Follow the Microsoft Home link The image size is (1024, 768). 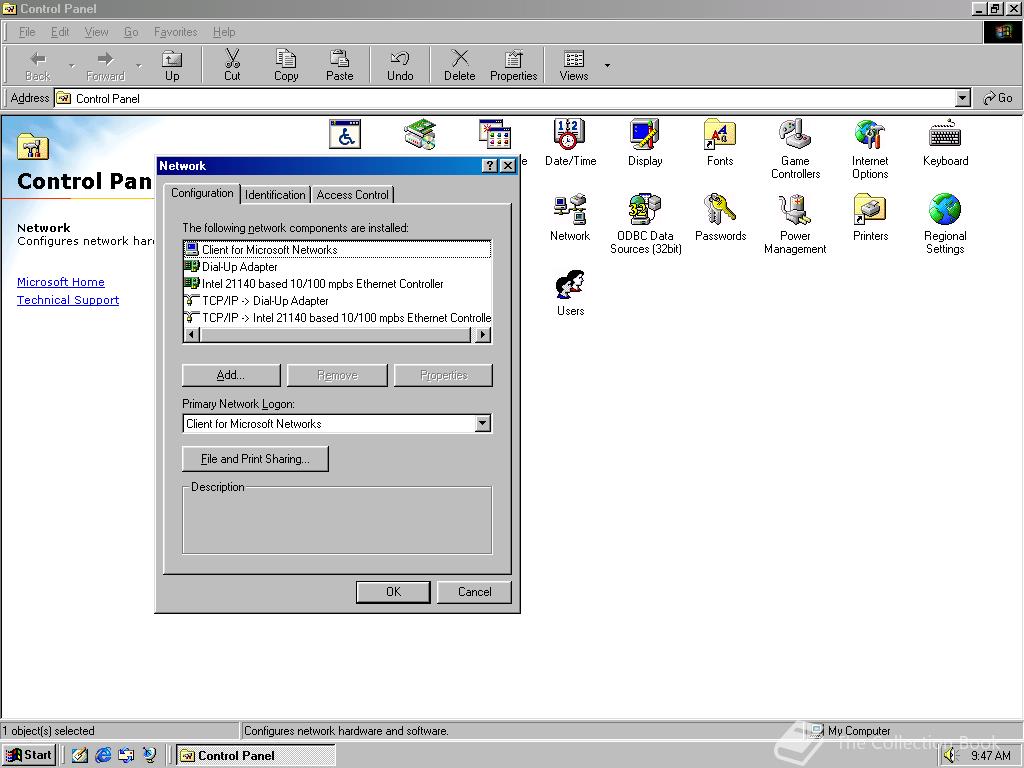(x=61, y=282)
